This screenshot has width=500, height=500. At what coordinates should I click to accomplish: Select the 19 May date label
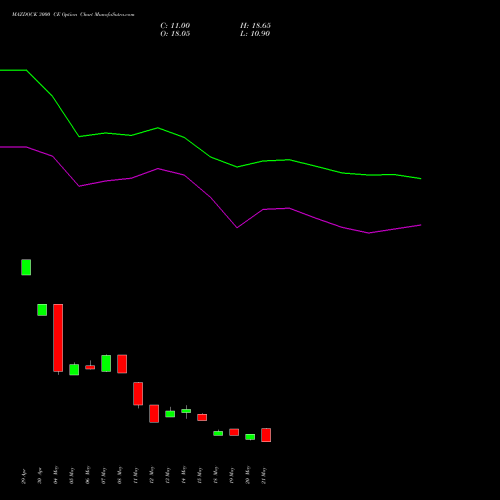coord(232,475)
